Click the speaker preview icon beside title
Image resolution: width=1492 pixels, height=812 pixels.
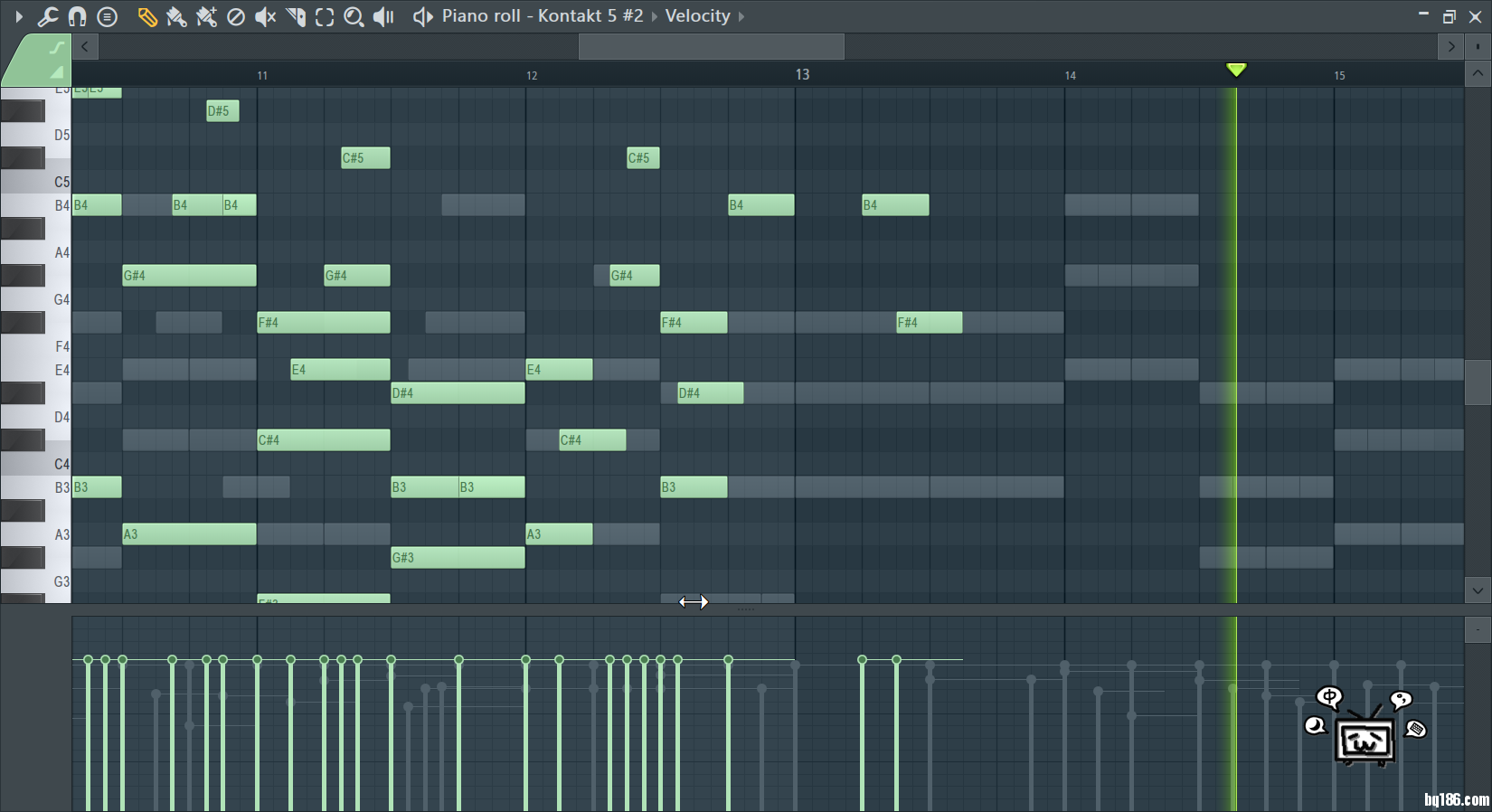click(422, 16)
